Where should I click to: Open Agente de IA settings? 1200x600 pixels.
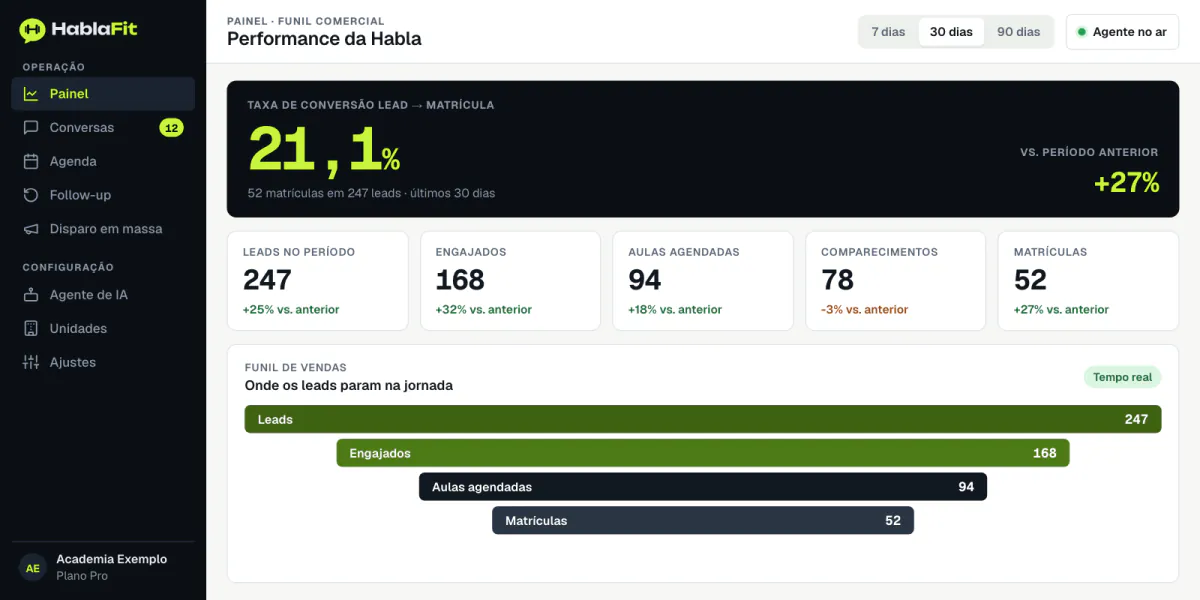pyautogui.click(x=103, y=295)
